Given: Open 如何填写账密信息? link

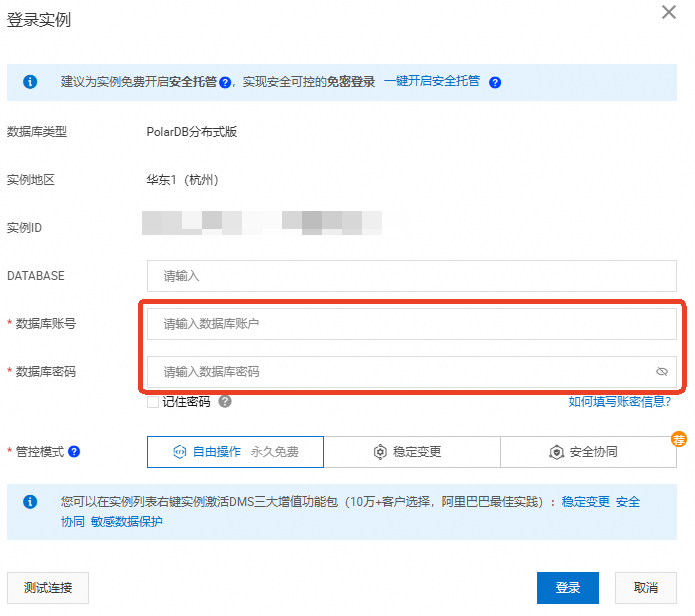Looking at the screenshot, I should 620,402.
